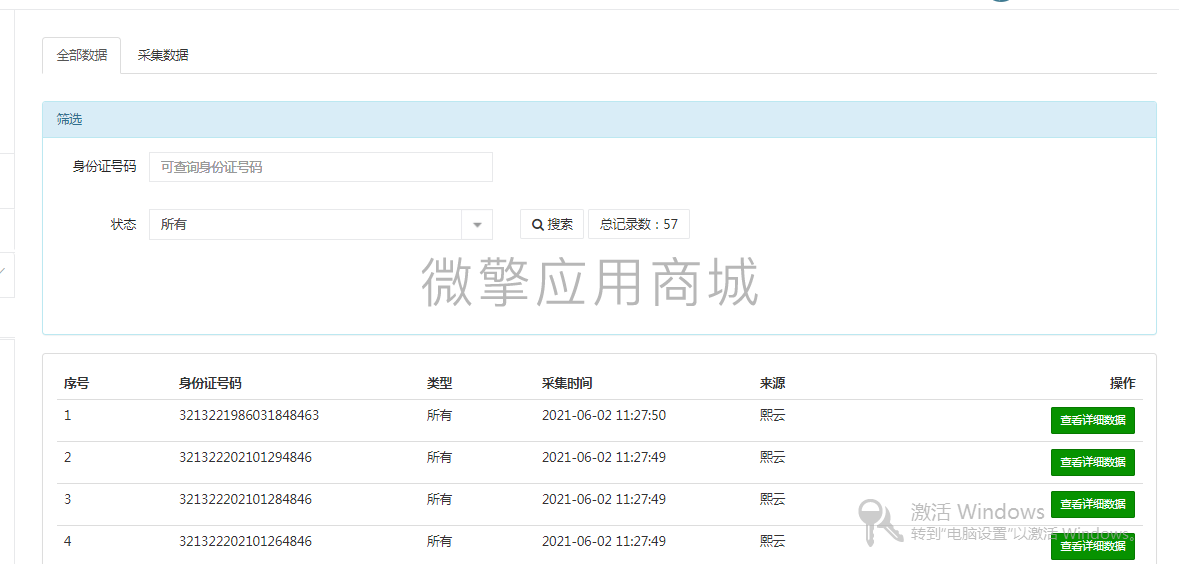
Task: Open the 采集数据 tab
Action: pos(163,55)
